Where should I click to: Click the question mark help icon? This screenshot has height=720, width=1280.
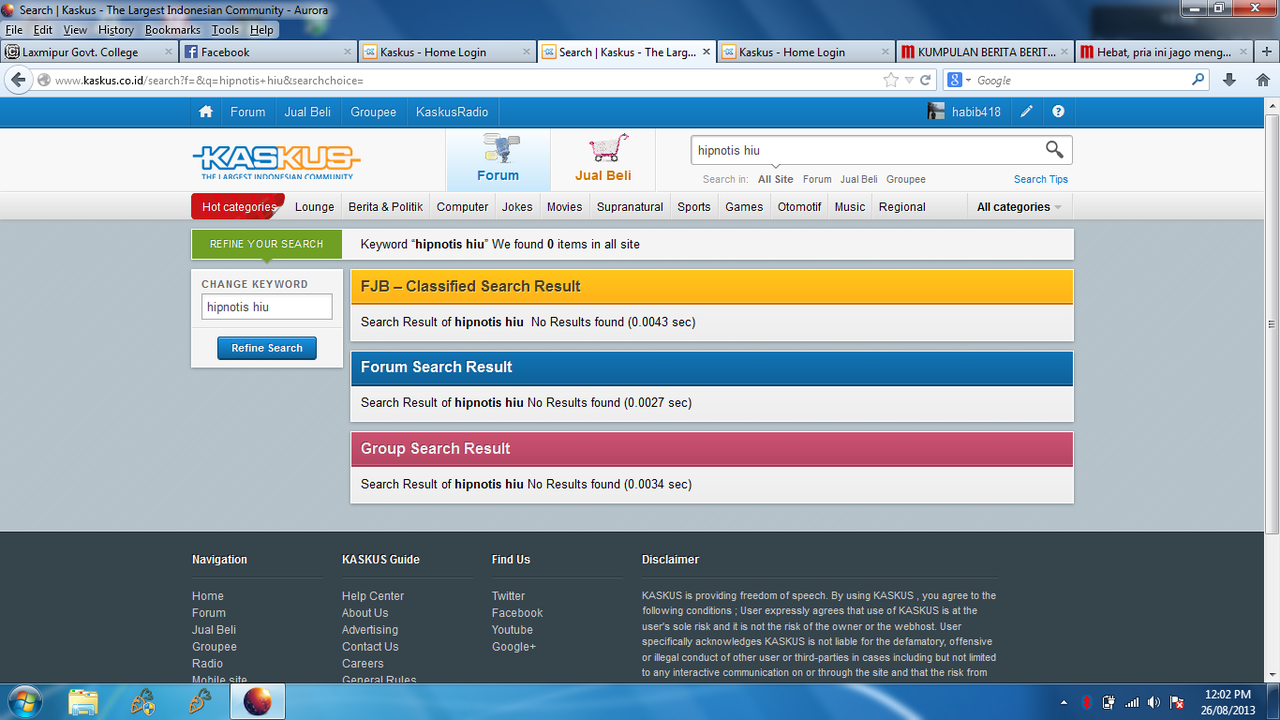[1058, 112]
